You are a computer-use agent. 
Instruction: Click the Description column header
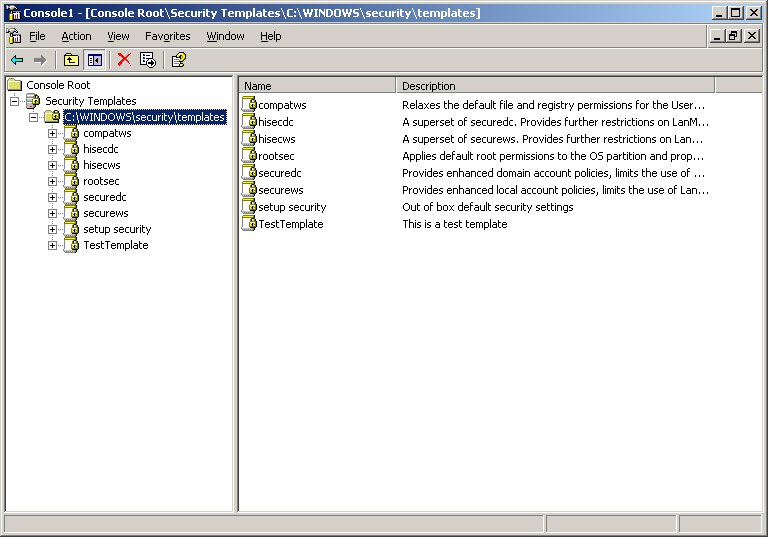555,86
